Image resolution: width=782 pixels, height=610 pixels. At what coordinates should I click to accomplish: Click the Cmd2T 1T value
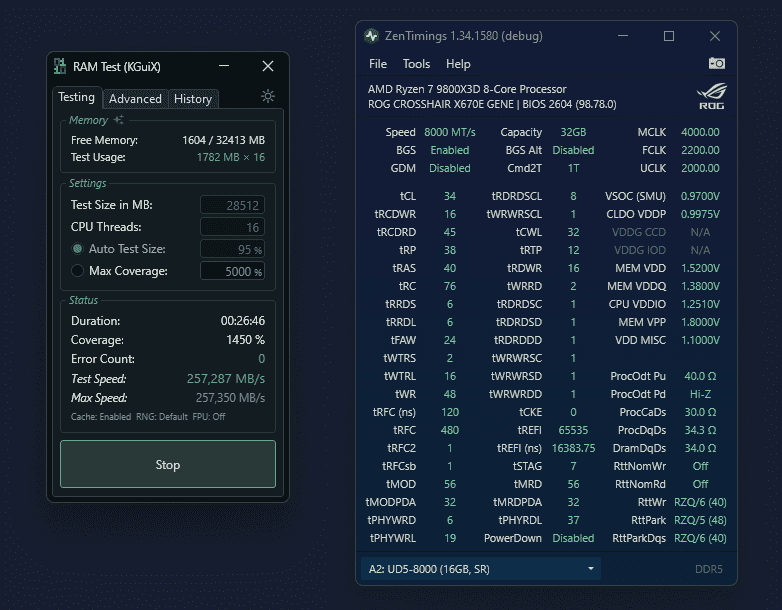click(x=573, y=168)
